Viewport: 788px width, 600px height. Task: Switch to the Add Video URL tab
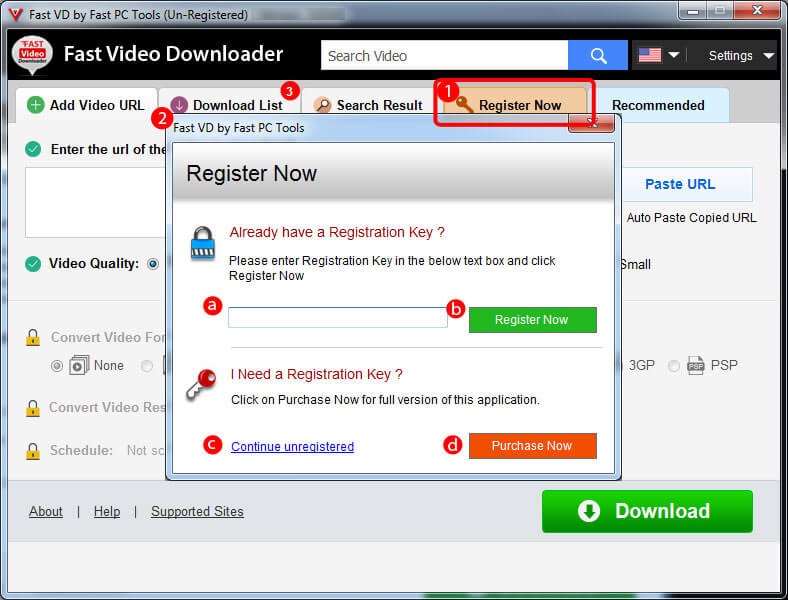[86, 105]
